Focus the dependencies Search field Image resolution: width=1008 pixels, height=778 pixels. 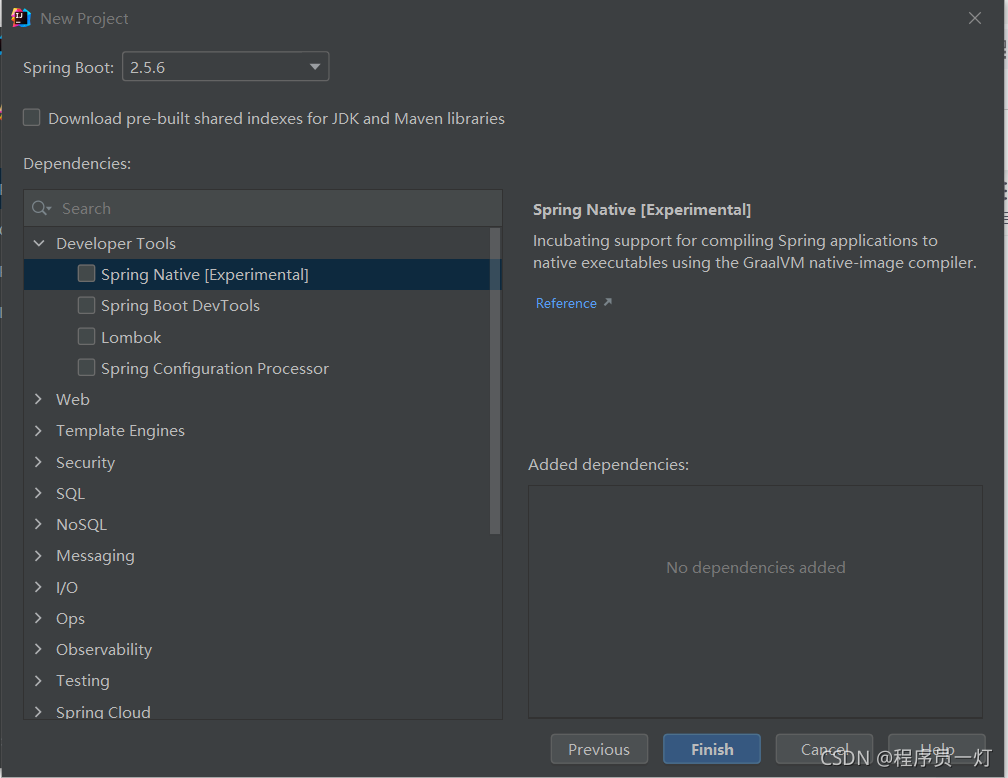263,208
